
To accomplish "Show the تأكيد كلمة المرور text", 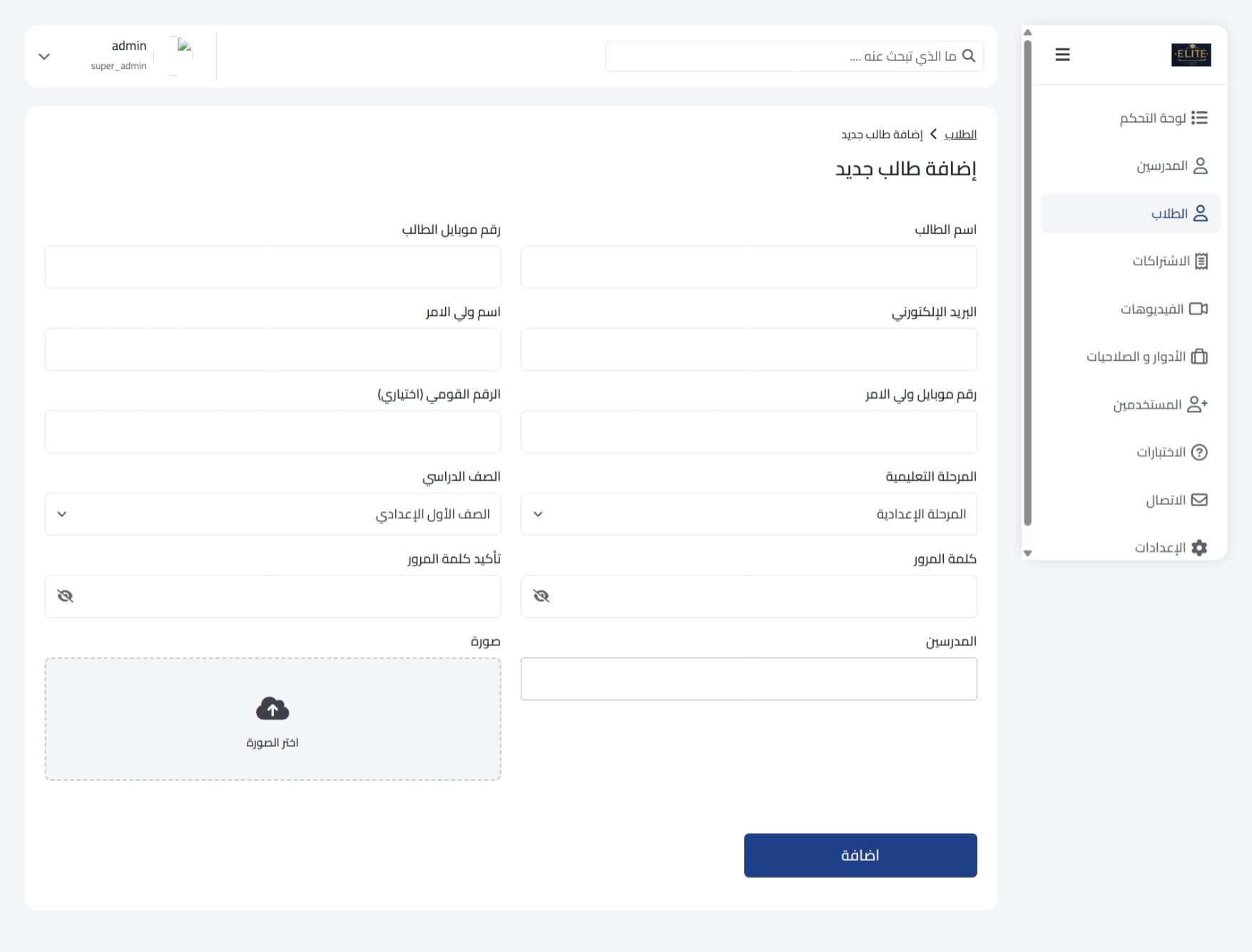I will (x=66, y=595).
